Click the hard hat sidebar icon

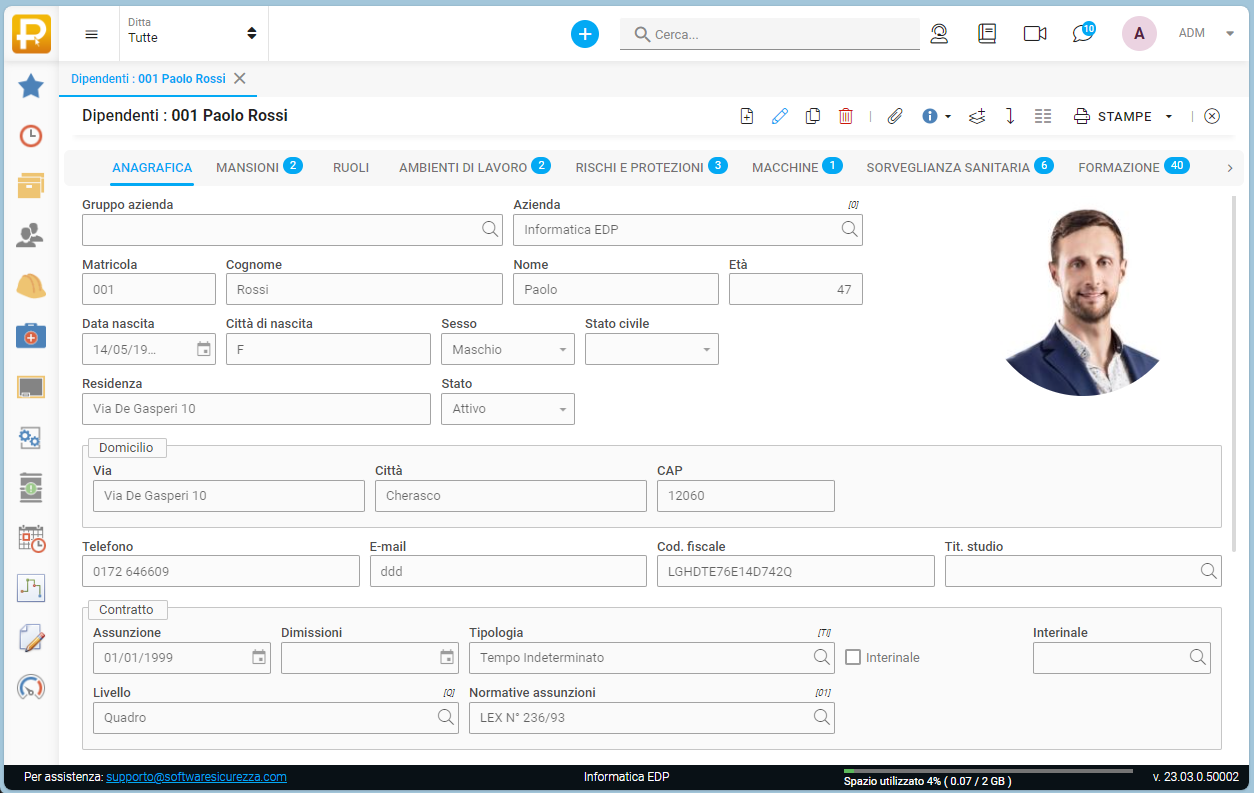pos(31,286)
